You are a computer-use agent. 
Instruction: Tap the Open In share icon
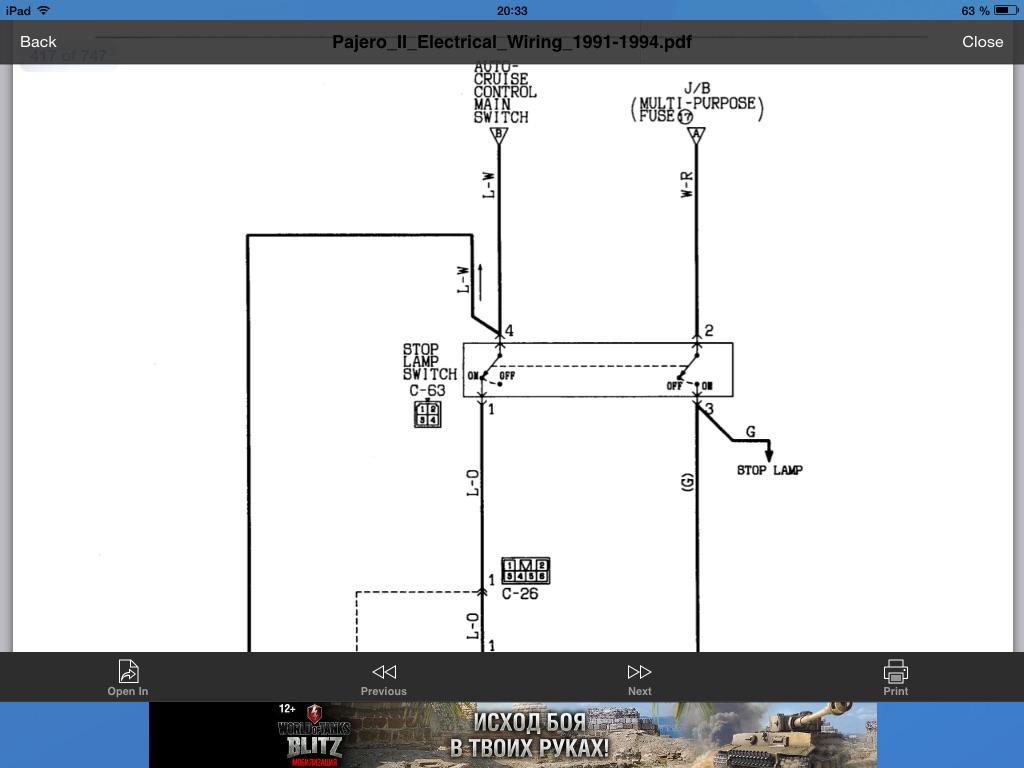click(128, 676)
